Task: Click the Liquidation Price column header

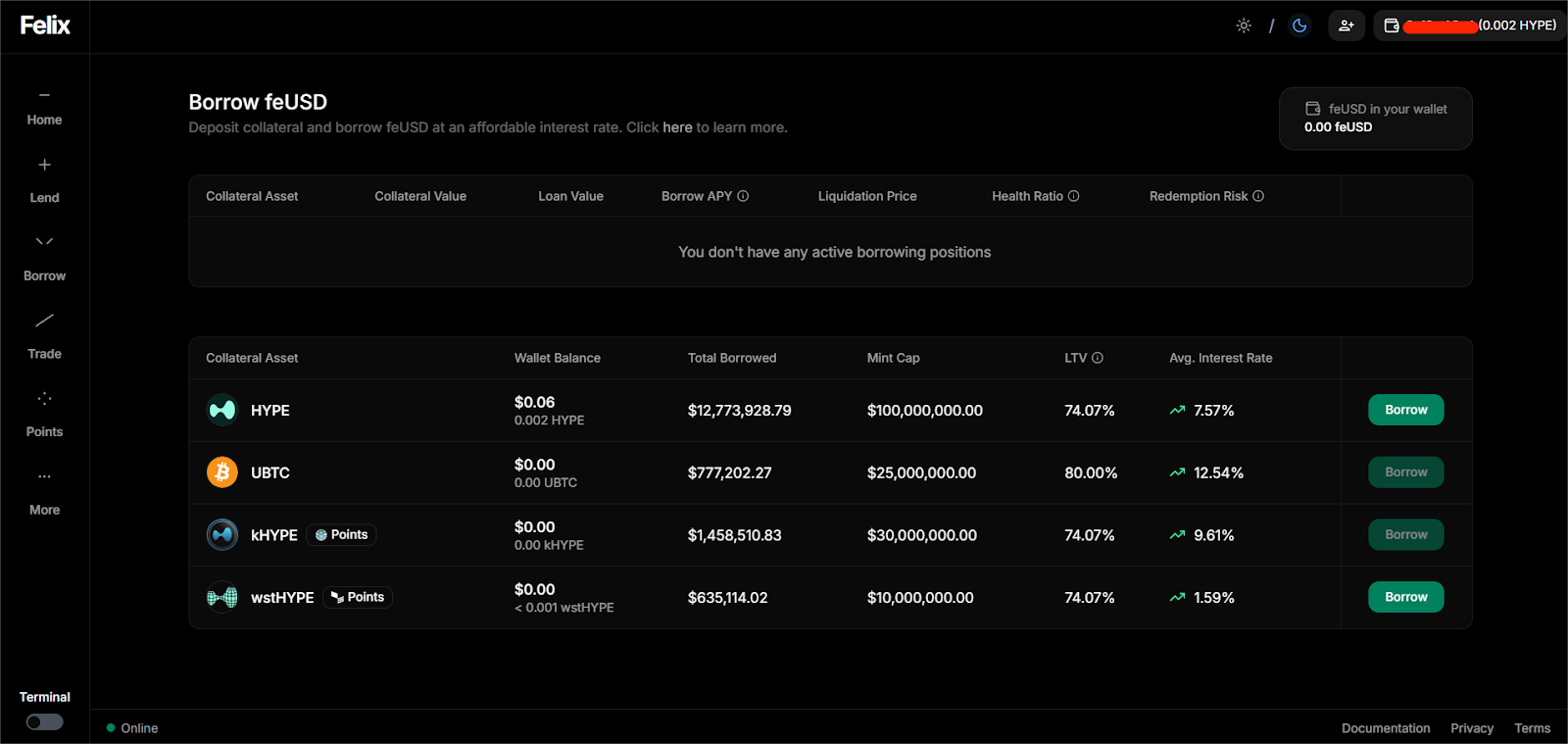Action: click(867, 196)
